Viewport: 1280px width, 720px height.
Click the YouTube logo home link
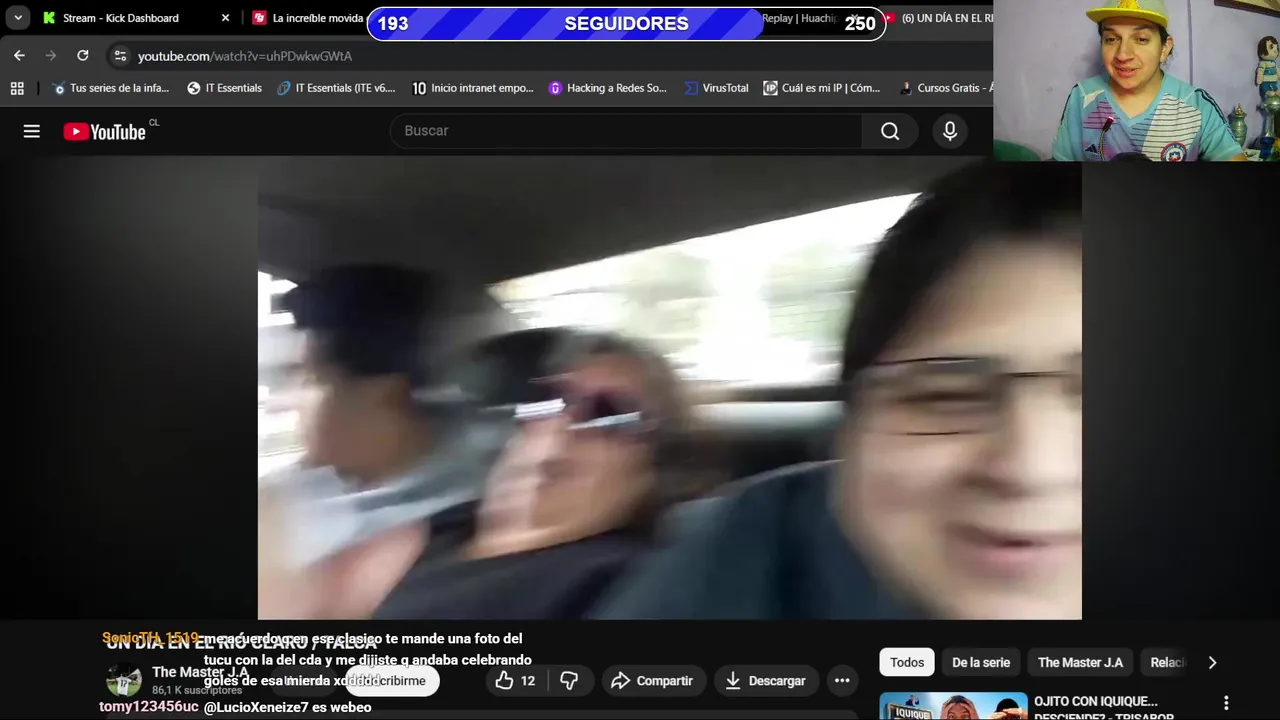(105, 131)
